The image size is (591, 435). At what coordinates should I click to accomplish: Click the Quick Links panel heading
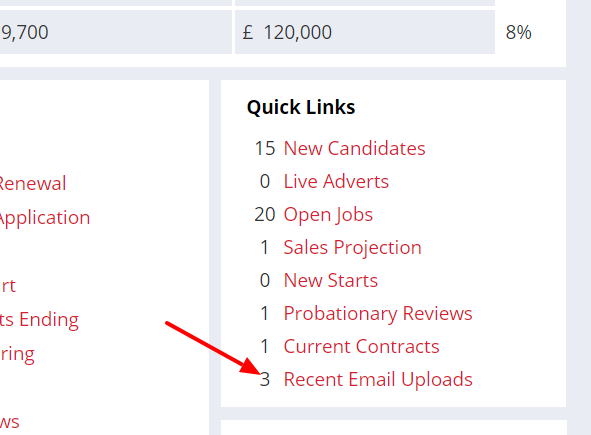(301, 107)
